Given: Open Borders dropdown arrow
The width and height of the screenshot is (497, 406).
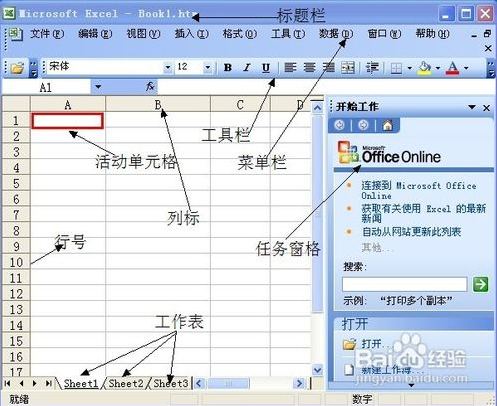Looking at the screenshot, I should (410, 68).
